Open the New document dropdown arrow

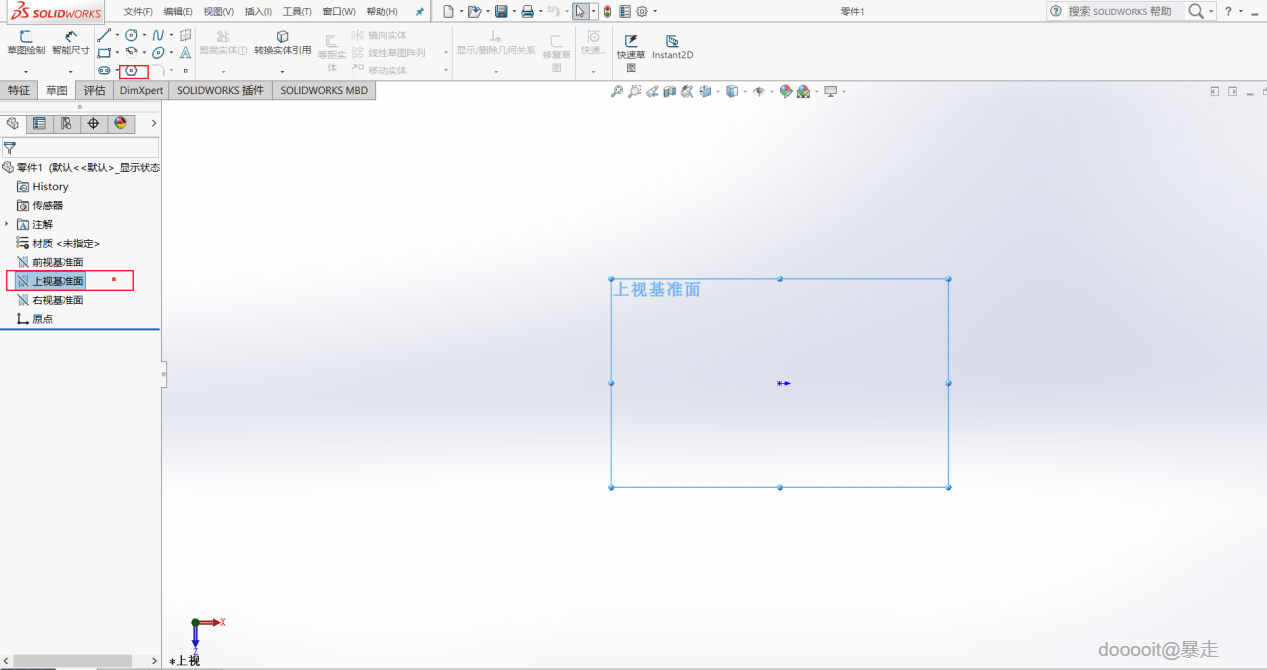(461, 11)
